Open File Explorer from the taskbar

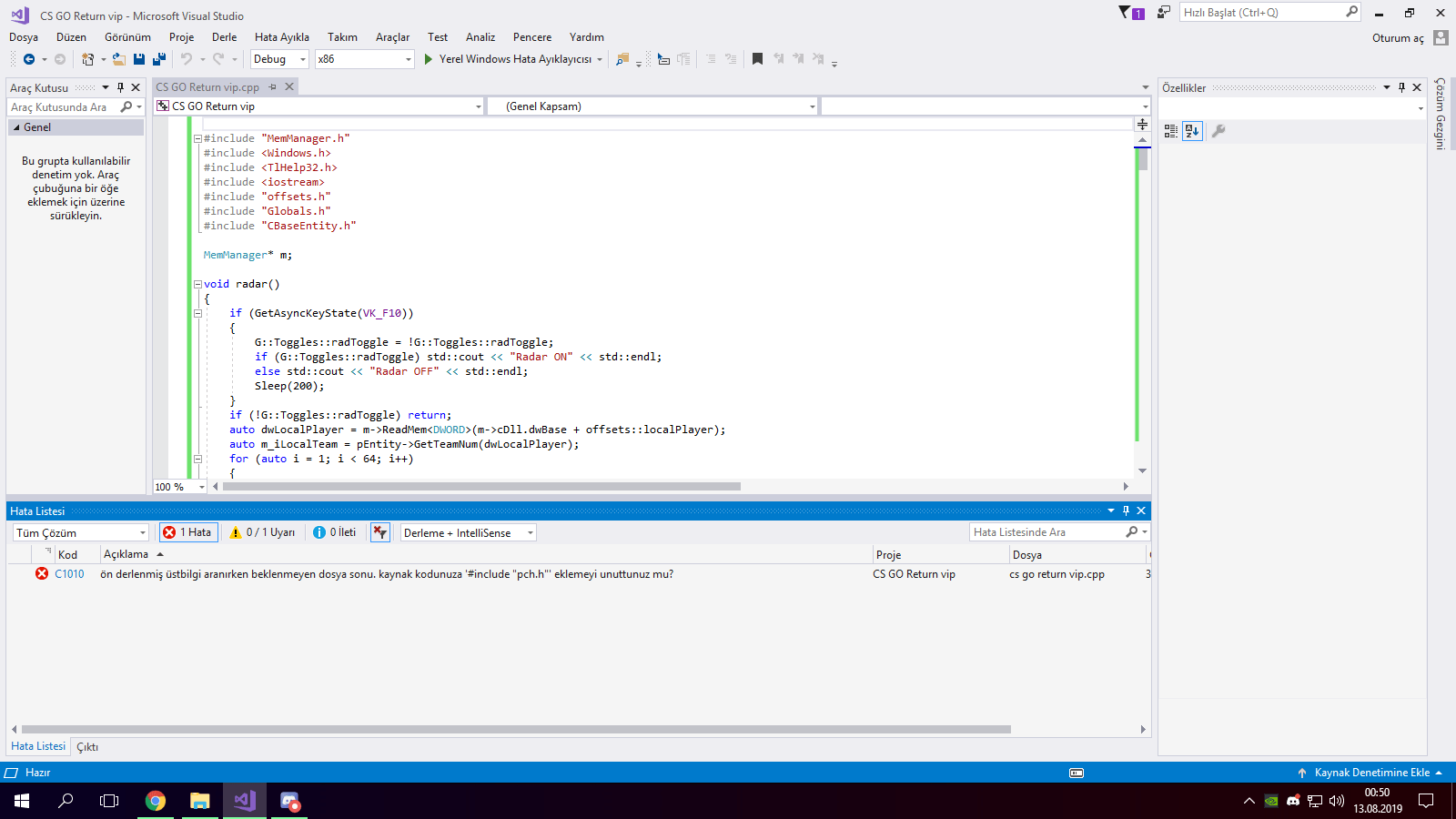200,801
